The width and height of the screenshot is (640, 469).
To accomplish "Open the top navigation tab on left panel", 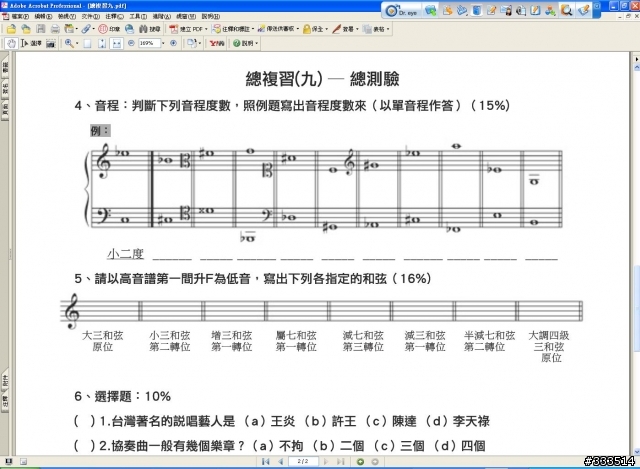I will [x=5, y=67].
